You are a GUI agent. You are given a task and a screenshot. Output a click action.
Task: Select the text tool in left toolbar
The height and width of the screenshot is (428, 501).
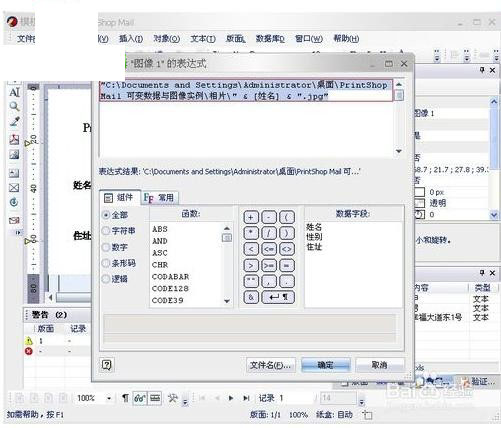coord(14,93)
